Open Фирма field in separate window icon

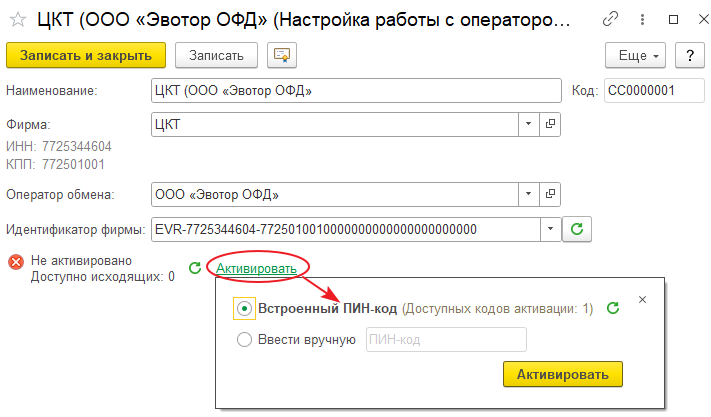[550, 124]
